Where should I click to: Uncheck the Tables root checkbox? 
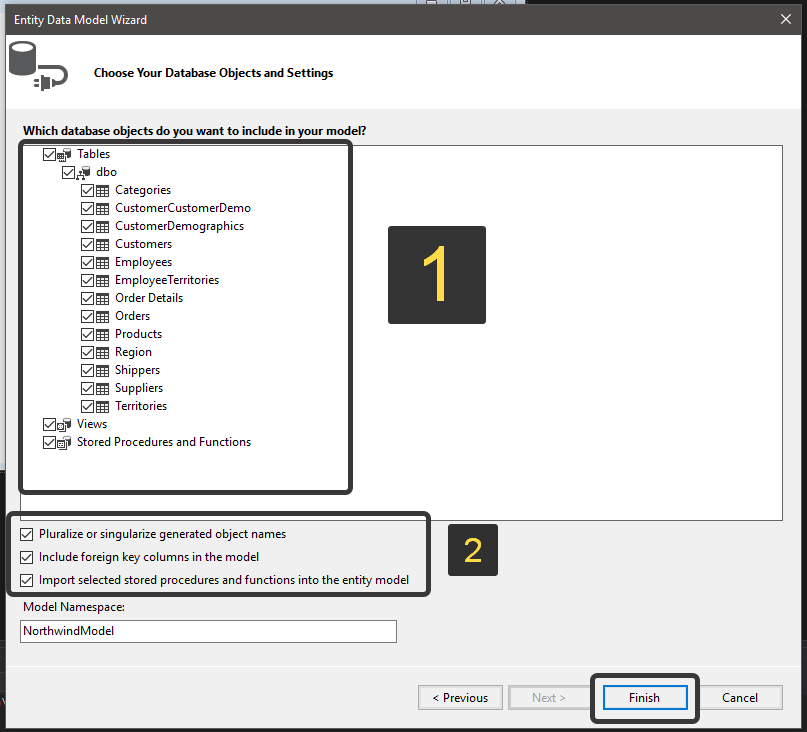tap(49, 154)
